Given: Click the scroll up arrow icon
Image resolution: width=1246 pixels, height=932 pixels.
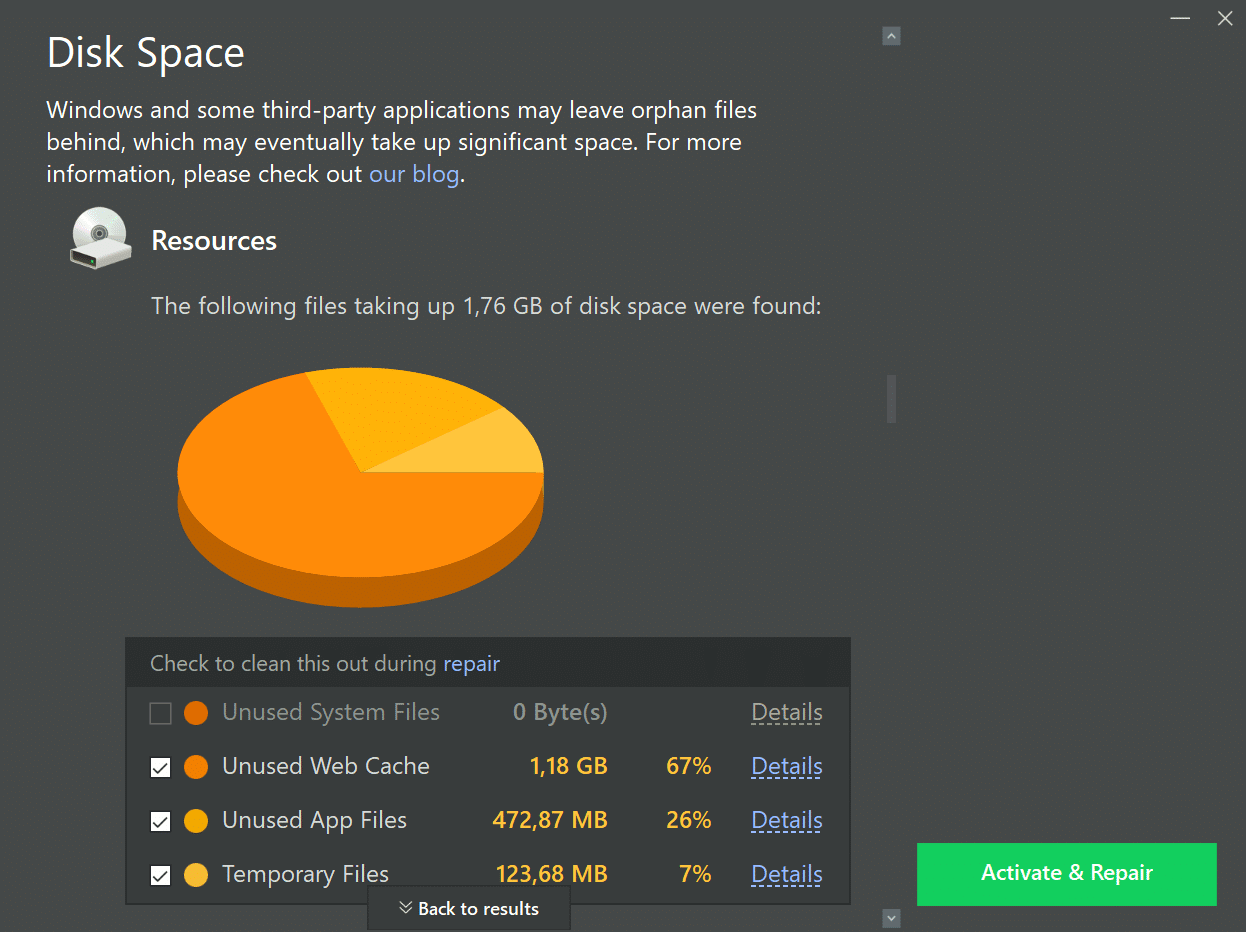Looking at the screenshot, I should click(891, 36).
